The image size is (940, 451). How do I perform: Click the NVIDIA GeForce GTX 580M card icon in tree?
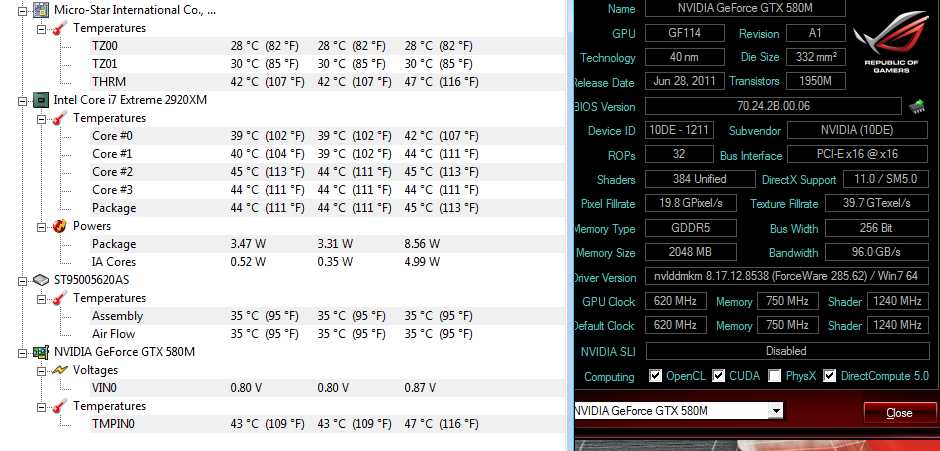(x=41, y=352)
